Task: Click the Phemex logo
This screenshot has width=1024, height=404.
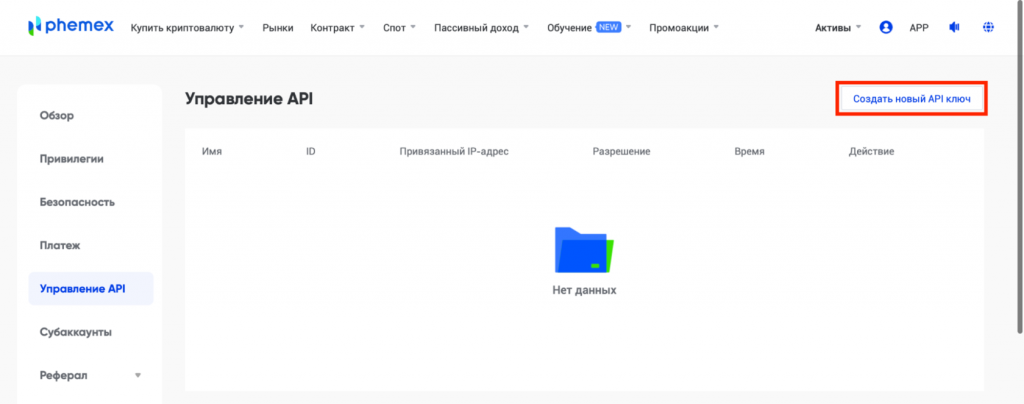Action: pyautogui.click(x=68, y=27)
